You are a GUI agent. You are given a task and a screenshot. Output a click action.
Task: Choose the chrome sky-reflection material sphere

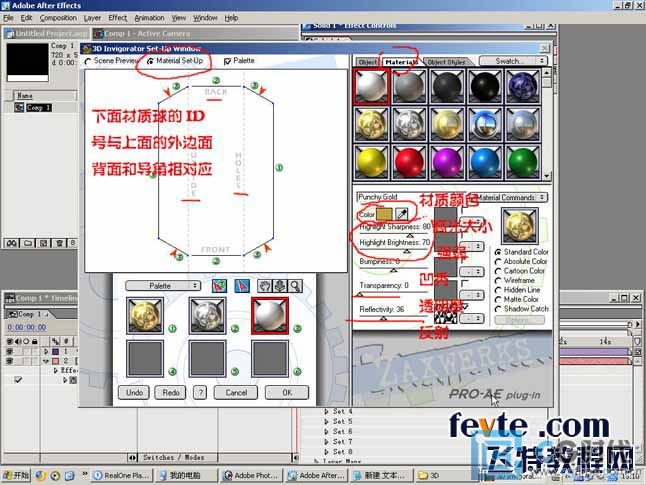tap(485, 124)
